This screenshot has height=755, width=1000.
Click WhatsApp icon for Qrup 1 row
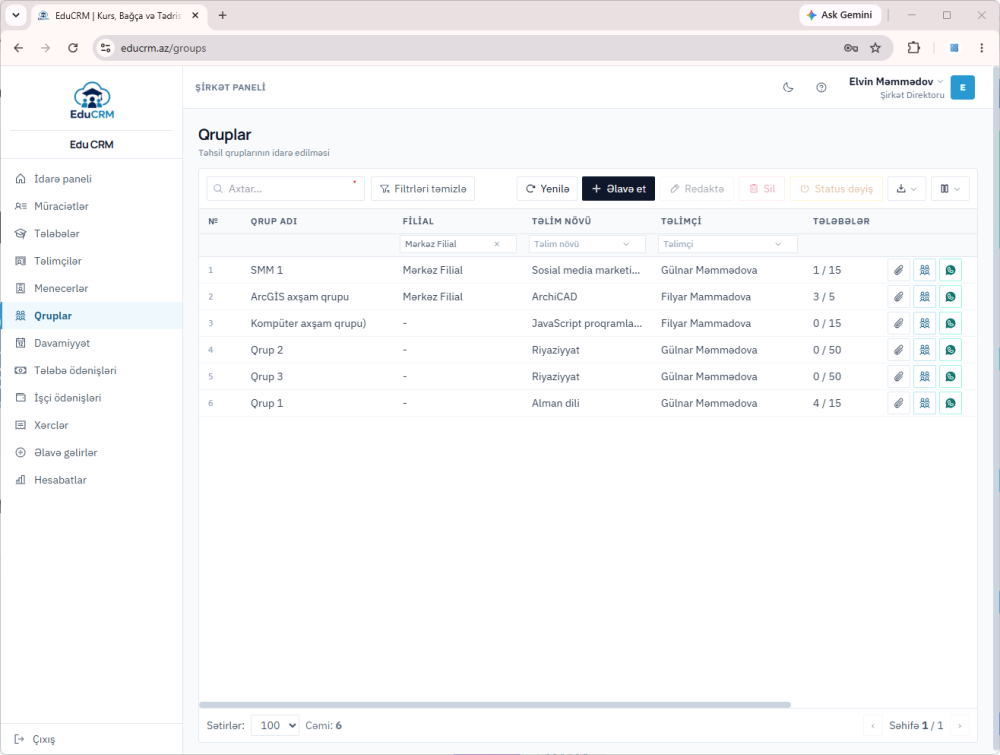[950, 404]
